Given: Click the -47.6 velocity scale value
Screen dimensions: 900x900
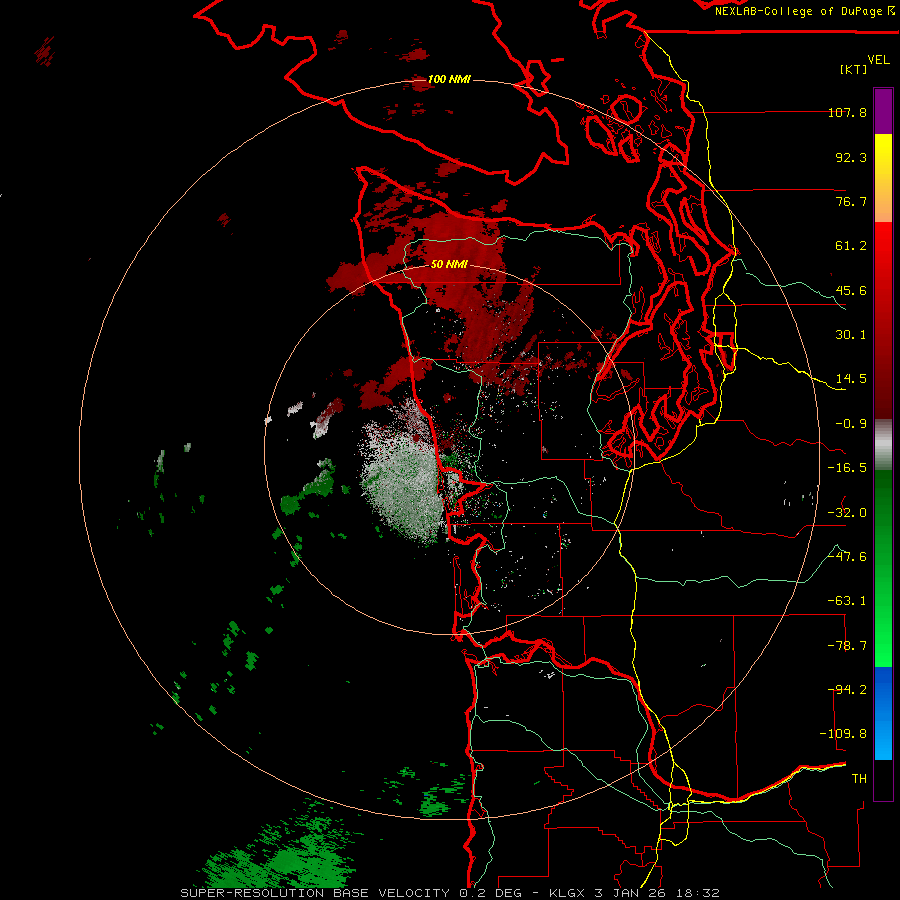Looking at the screenshot, I should (x=847, y=557).
